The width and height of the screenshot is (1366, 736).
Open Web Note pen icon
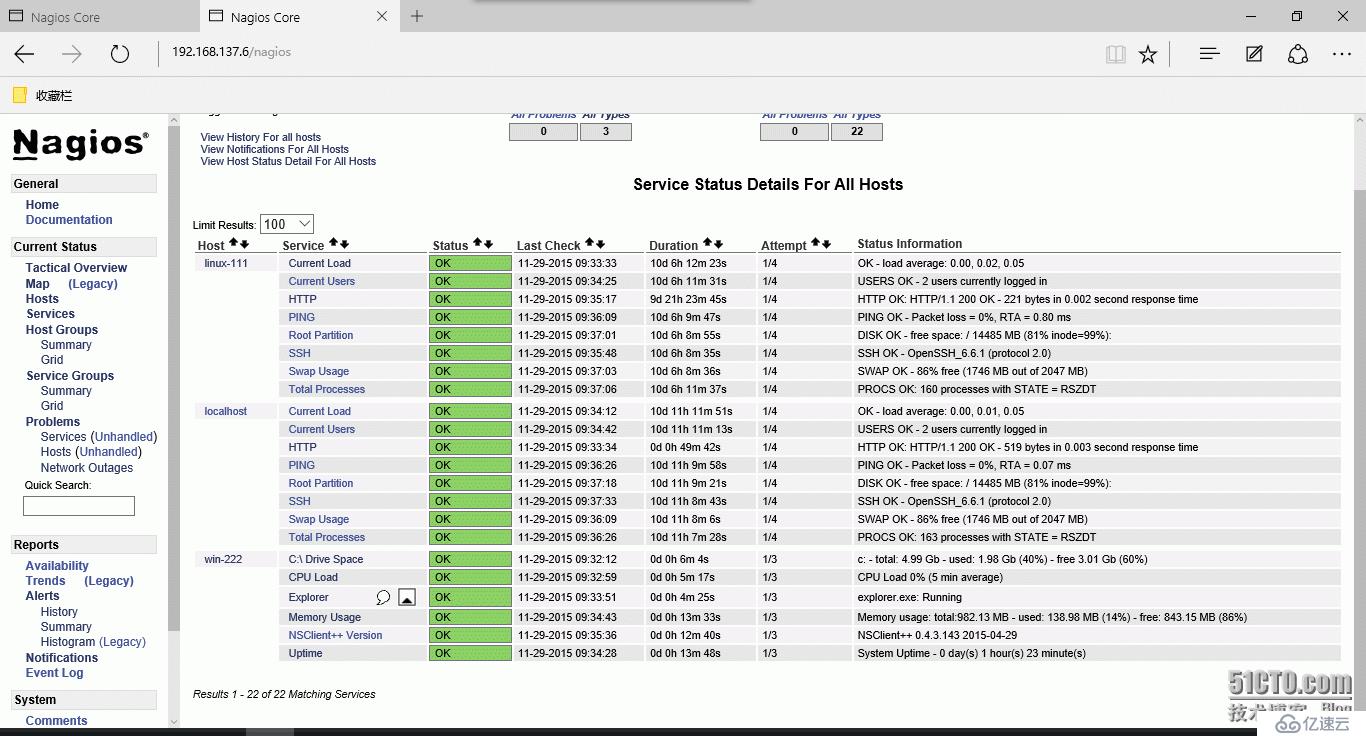[x=1254, y=54]
